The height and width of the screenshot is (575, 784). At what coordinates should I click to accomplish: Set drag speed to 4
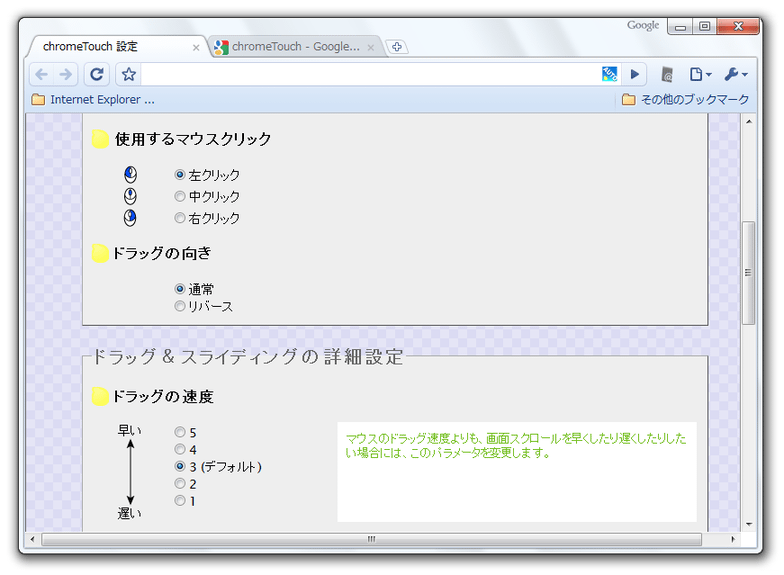[x=180, y=449]
